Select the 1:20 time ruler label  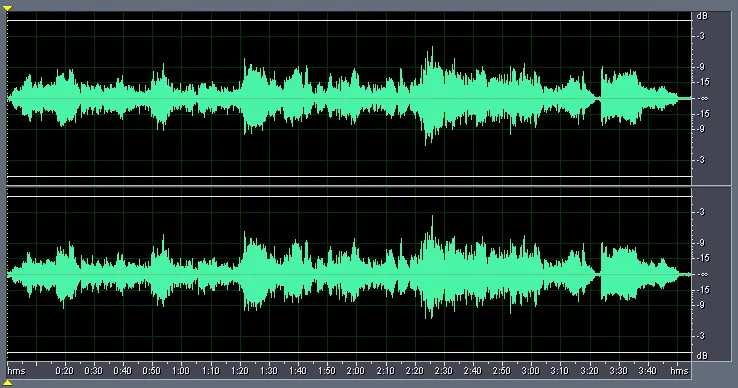pyautogui.click(x=240, y=371)
